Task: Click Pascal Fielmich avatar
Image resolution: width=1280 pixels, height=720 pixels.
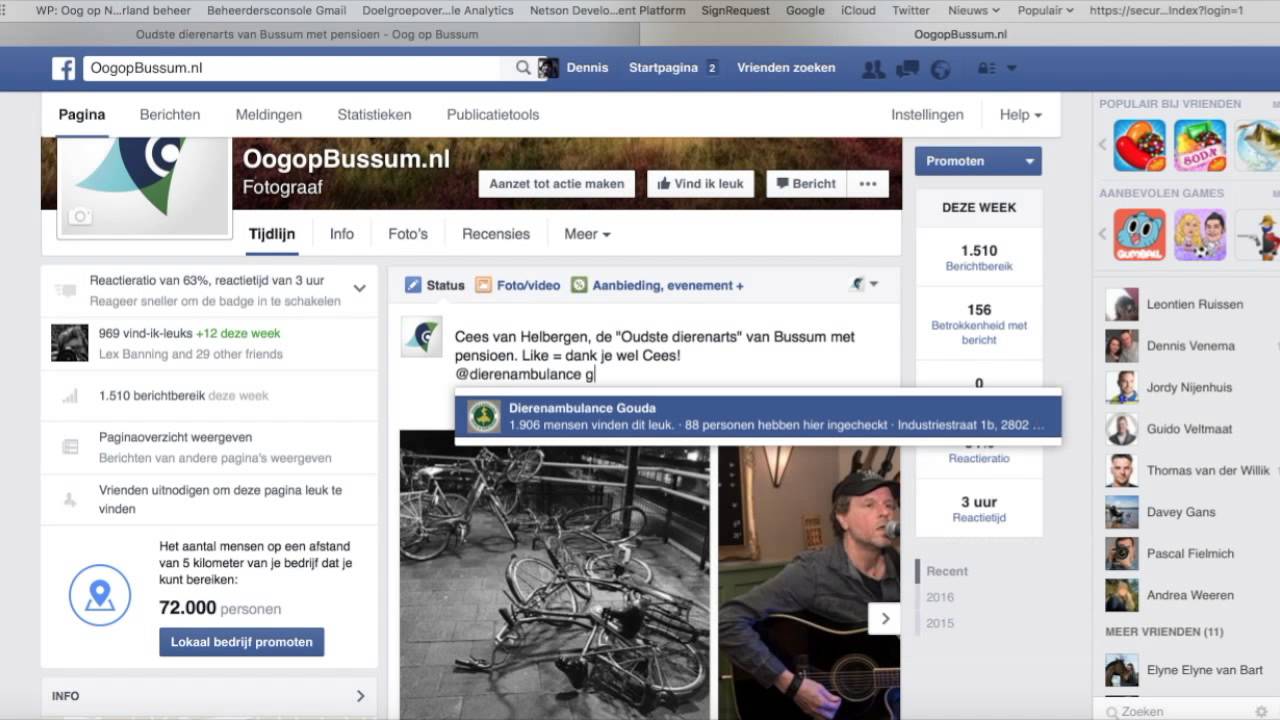Action: pos(1122,554)
